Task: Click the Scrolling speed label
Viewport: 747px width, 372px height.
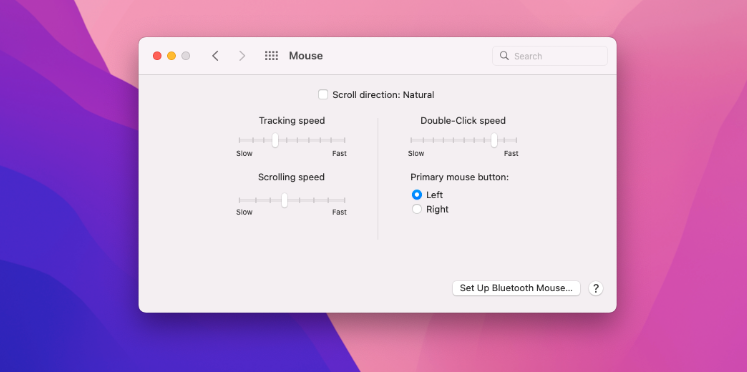Action: point(291,177)
